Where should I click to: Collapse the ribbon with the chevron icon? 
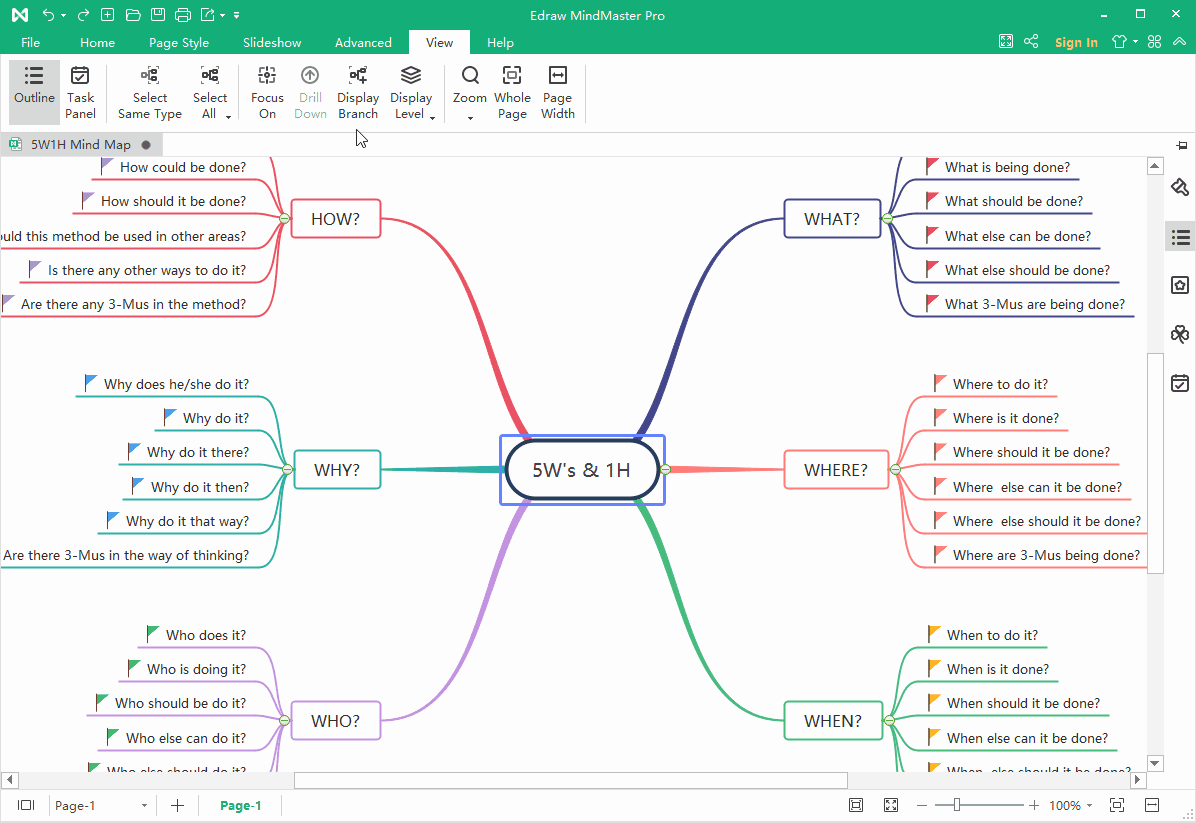(x=1178, y=42)
